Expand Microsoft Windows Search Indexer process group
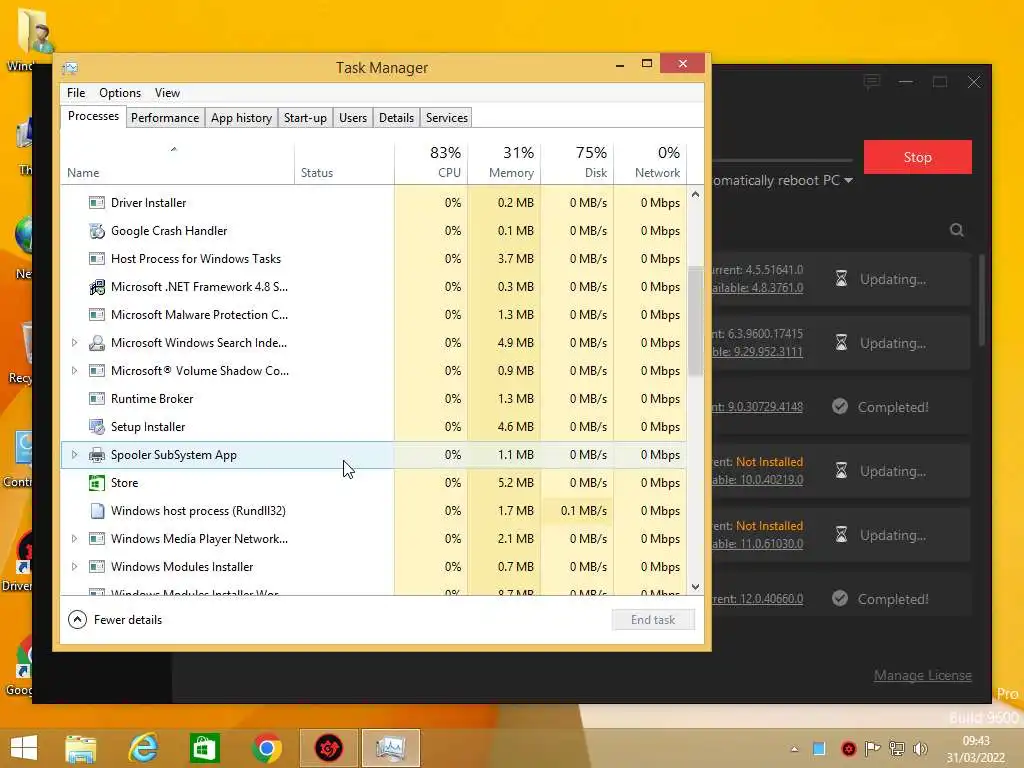The height and width of the screenshot is (768, 1024). point(74,343)
